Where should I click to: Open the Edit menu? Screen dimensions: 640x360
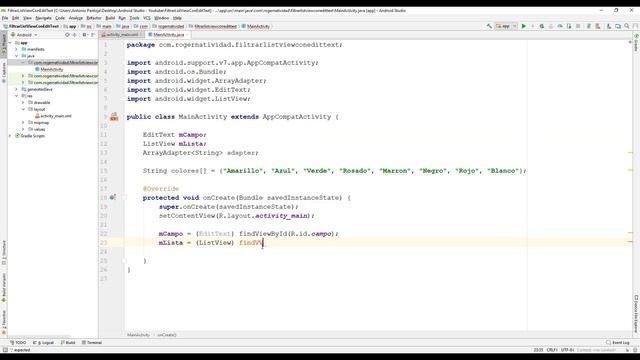tap(16, 18)
